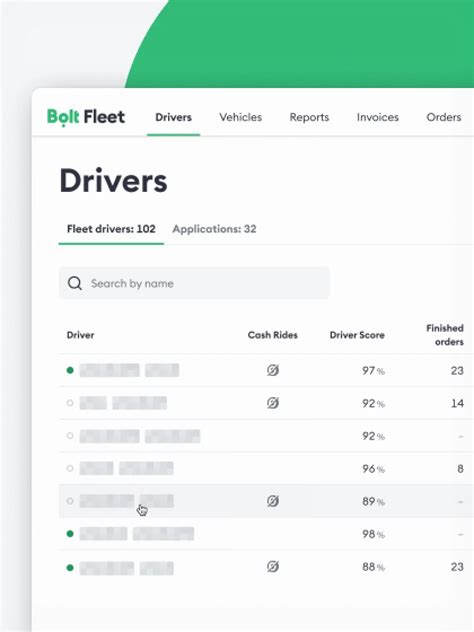Open driver name in 88% row

[x=127, y=568]
